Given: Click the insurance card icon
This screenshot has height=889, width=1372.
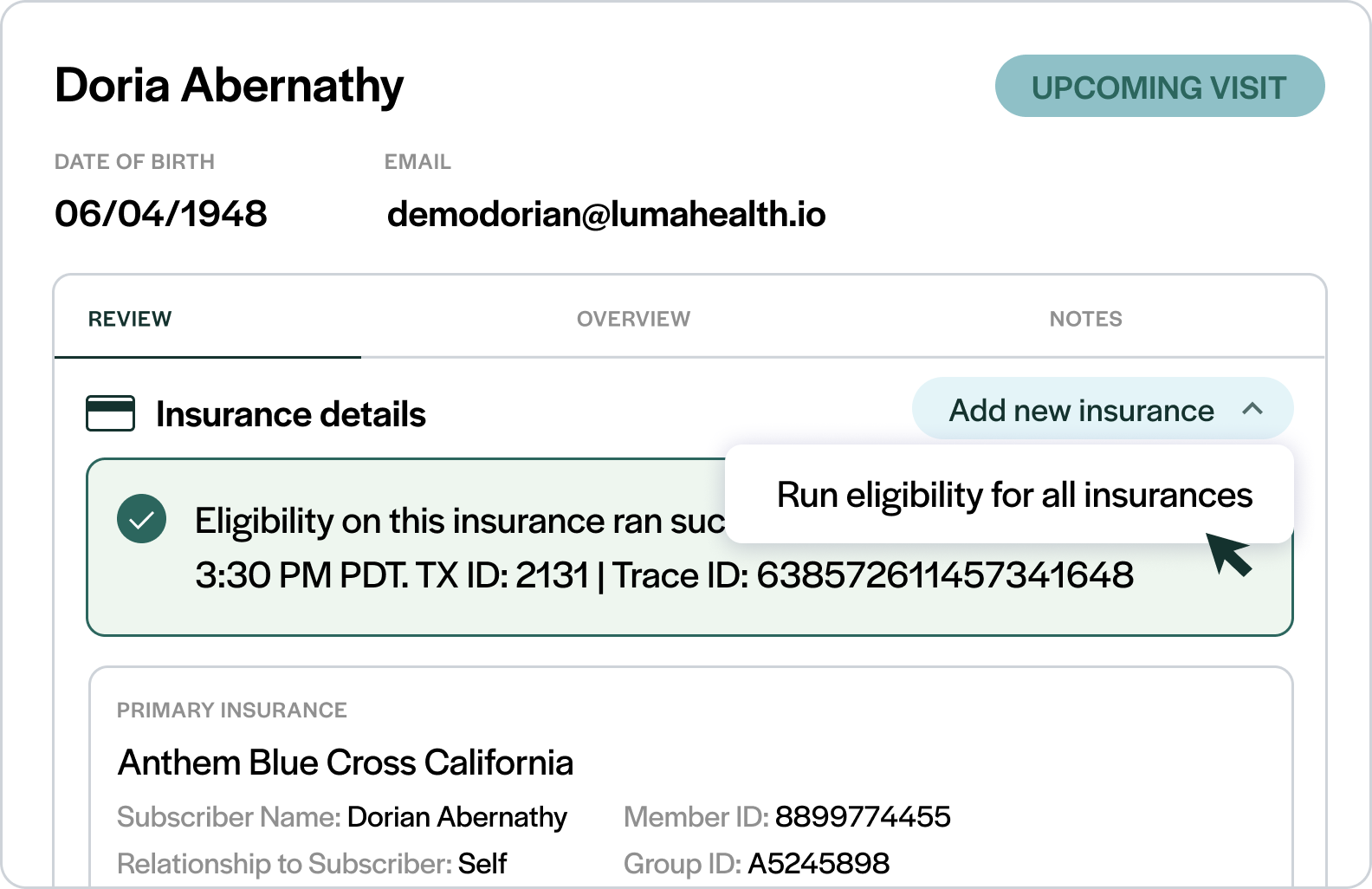Looking at the screenshot, I should click(x=110, y=413).
